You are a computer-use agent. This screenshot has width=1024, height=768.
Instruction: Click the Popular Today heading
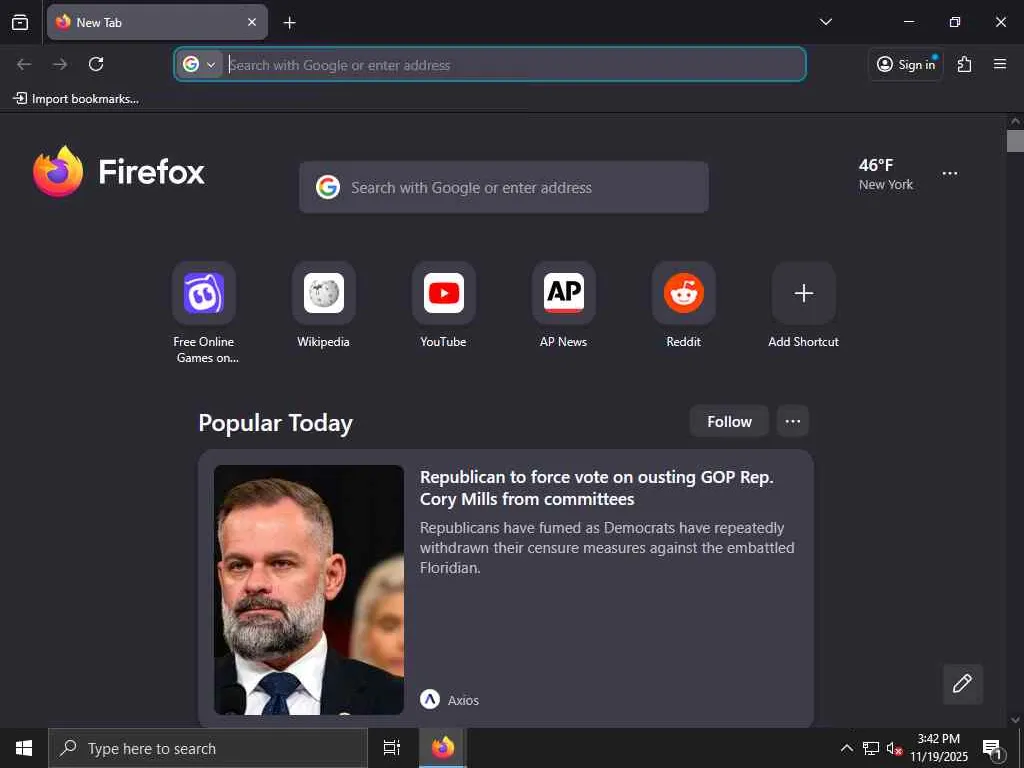pyautogui.click(x=276, y=423)
